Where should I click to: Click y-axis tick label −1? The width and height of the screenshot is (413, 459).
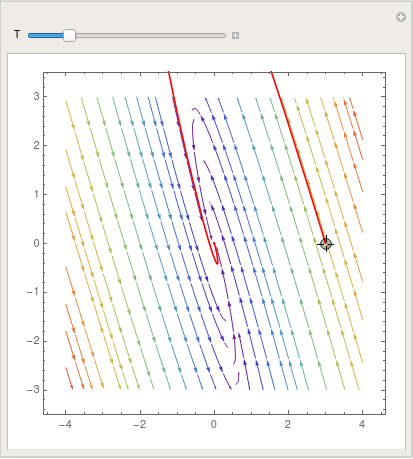click(33, 292)
